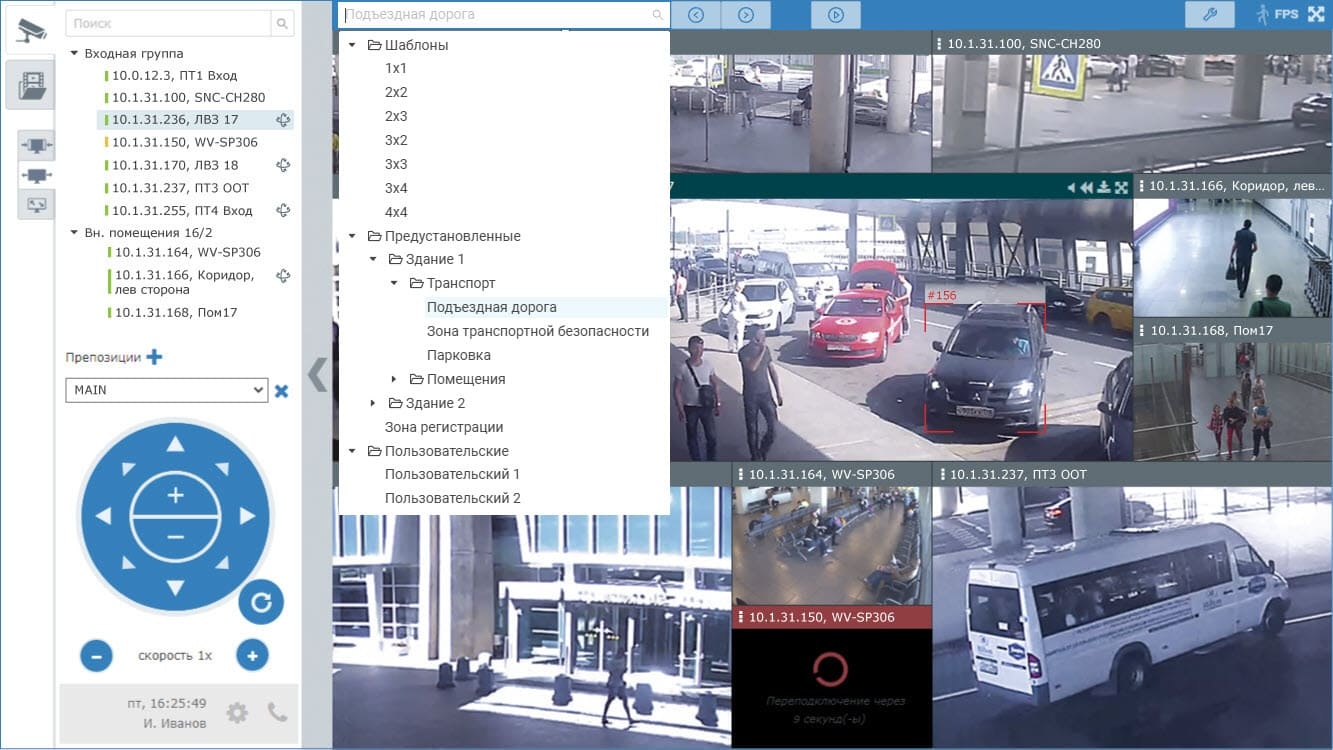The image size is (1333, 750).
Task: Click the download icon on ЛВЗ 17 camera header
Action: 1103,187
